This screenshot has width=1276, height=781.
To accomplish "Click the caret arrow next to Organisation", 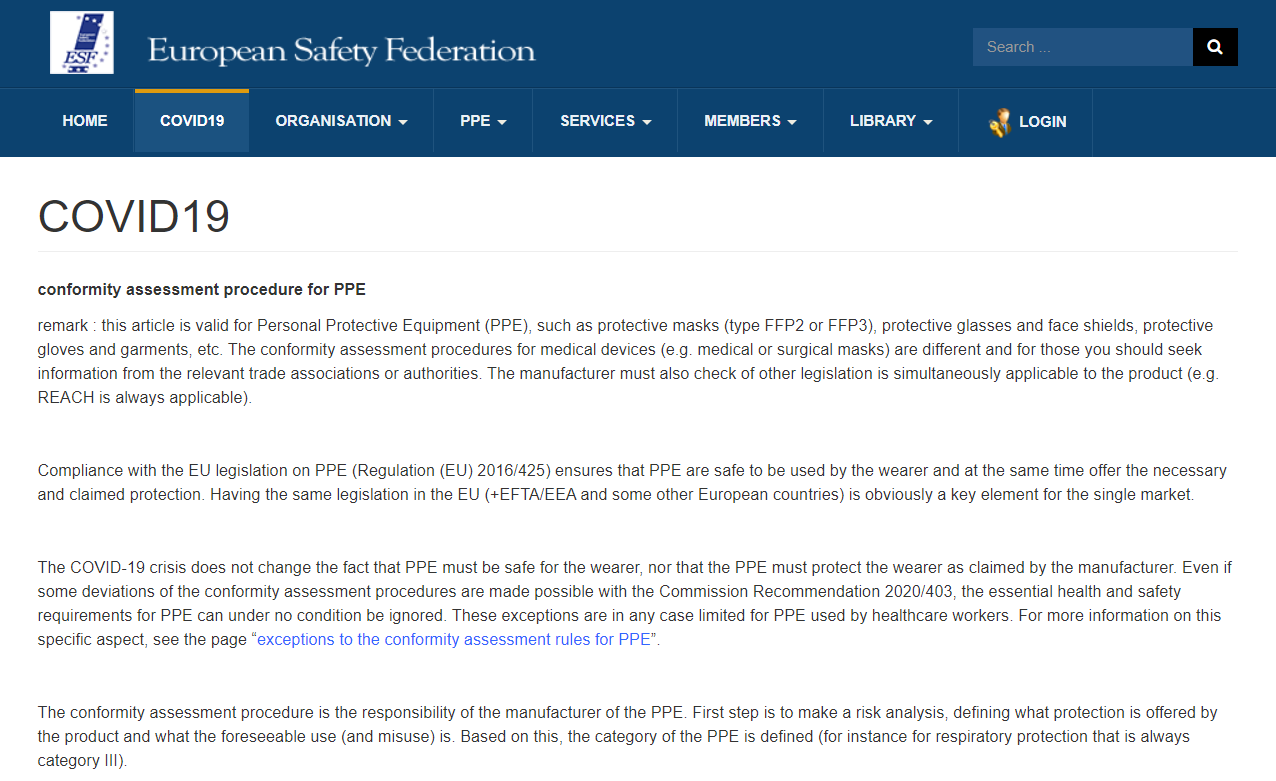I will (403, 122).
